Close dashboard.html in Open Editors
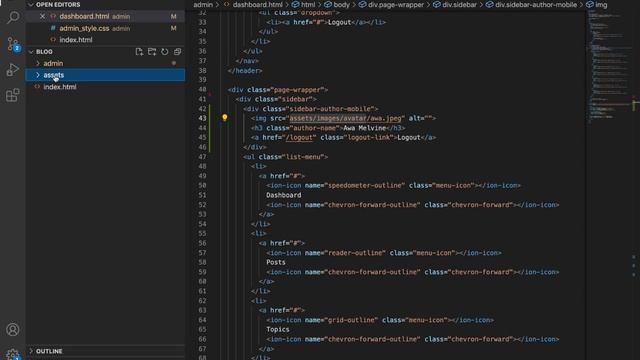Viewport: 640px width, 360px height. 42,16
